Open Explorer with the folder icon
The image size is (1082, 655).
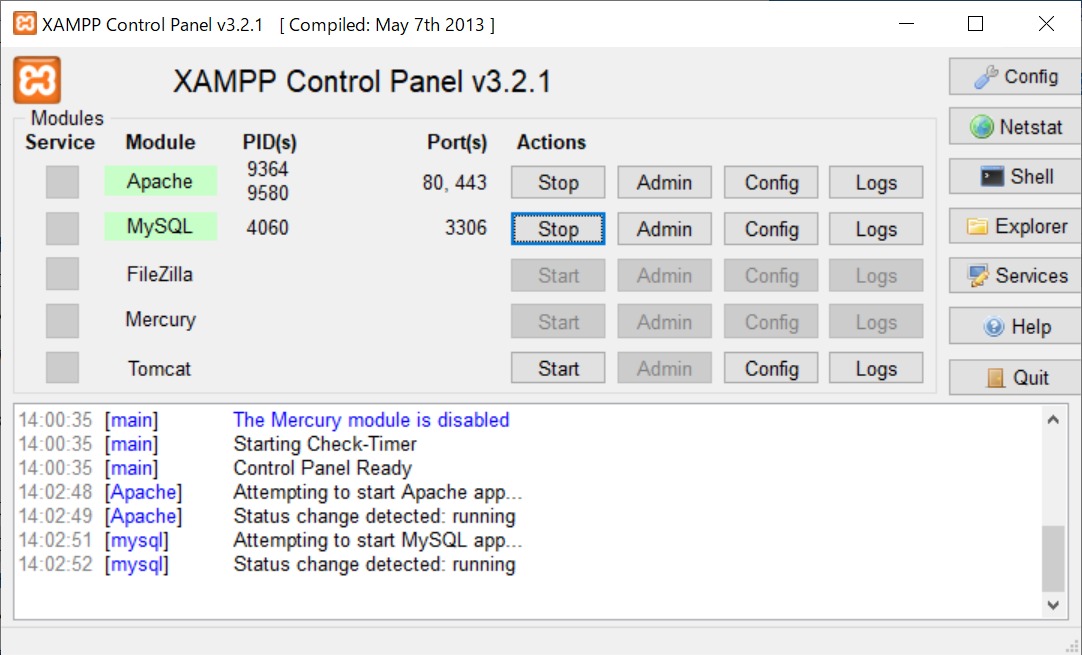[x=1015, y=226]
